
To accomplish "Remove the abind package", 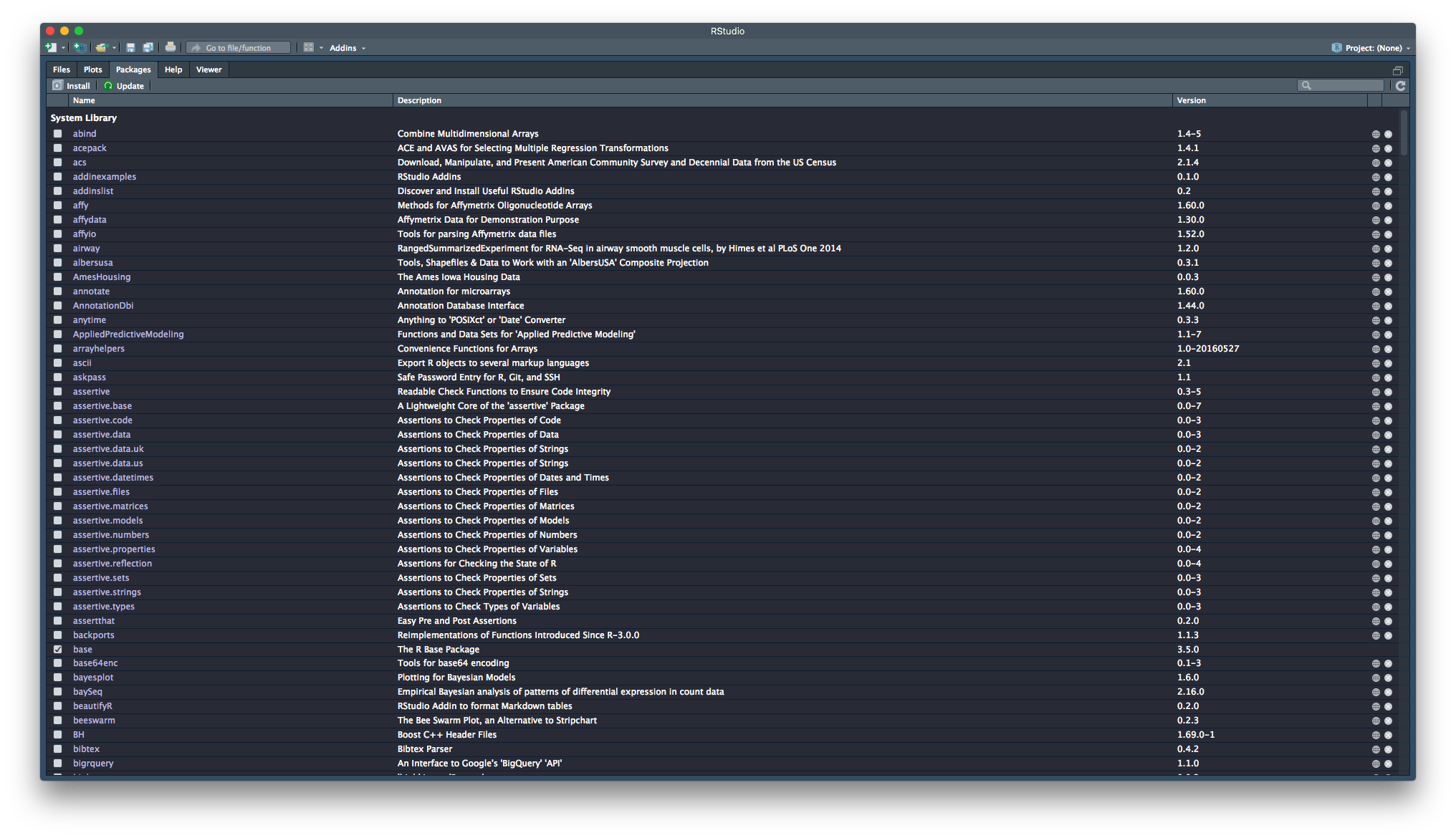I will [x=1388, y=134].
